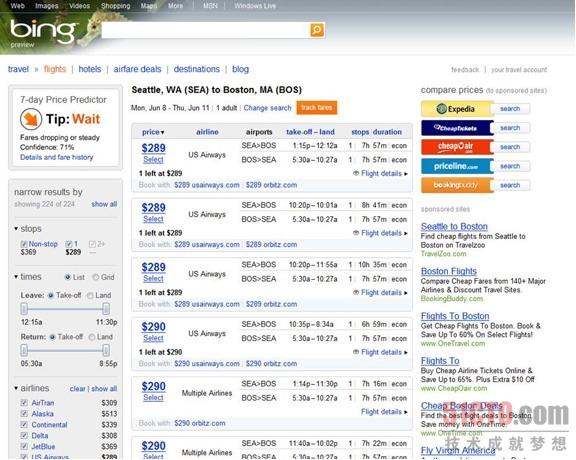Go to Maps in top navigation
Viewport: 576px width, 460px height.
[x=149, y=6]
